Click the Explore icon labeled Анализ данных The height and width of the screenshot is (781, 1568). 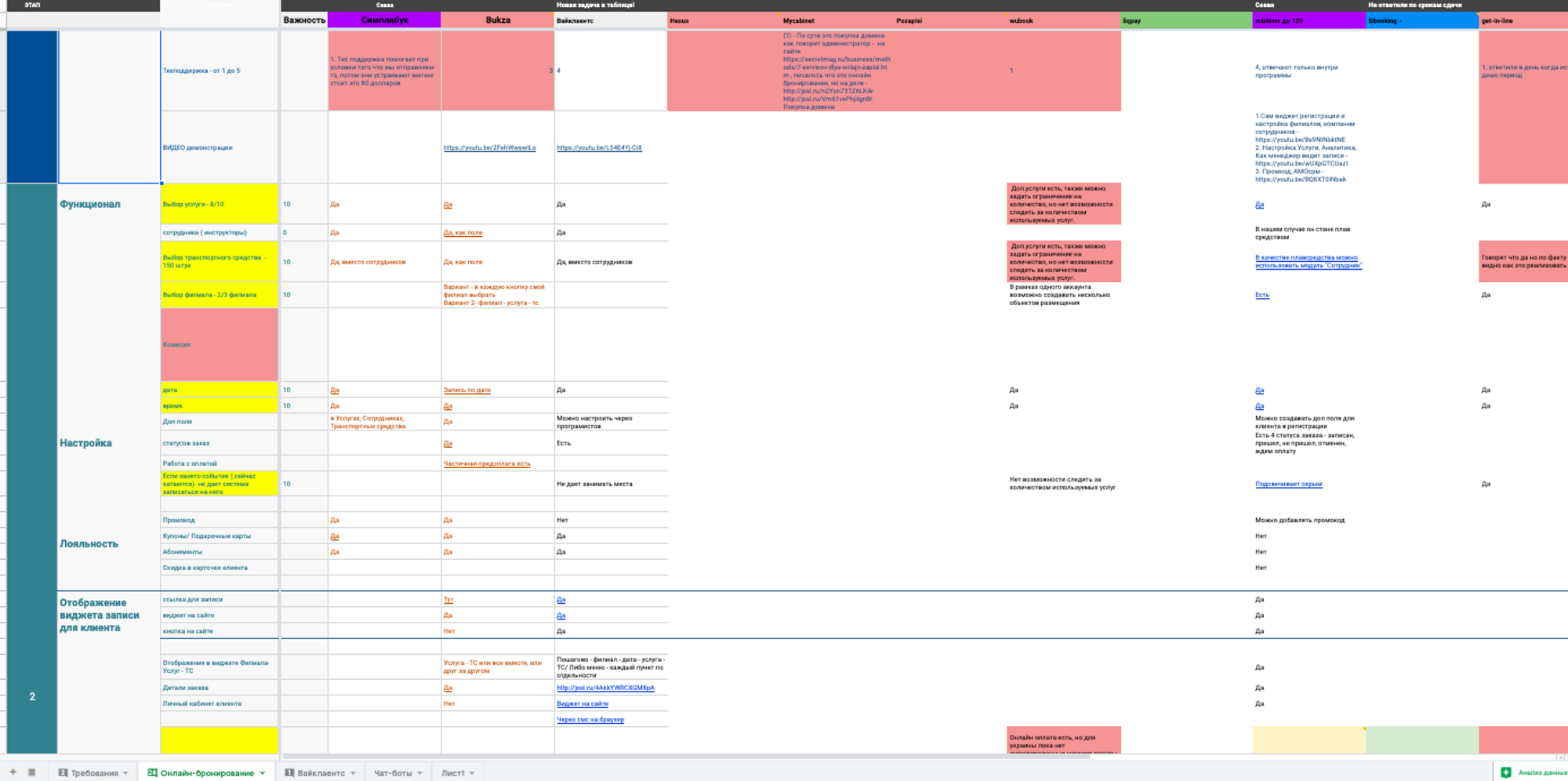tap(1505, 772)
